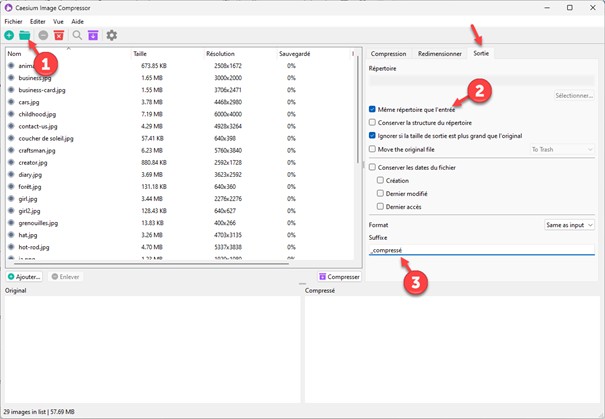The width and height of the screenshot is (605, 419).
Task: Click the green add files icon
Action: (9, 35)
